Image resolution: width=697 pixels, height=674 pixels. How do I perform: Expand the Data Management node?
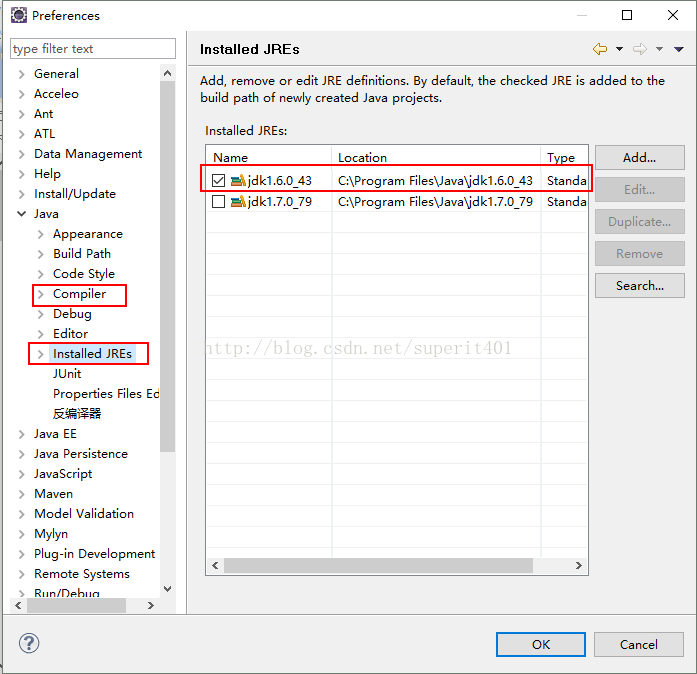click(x=21, y=154)
